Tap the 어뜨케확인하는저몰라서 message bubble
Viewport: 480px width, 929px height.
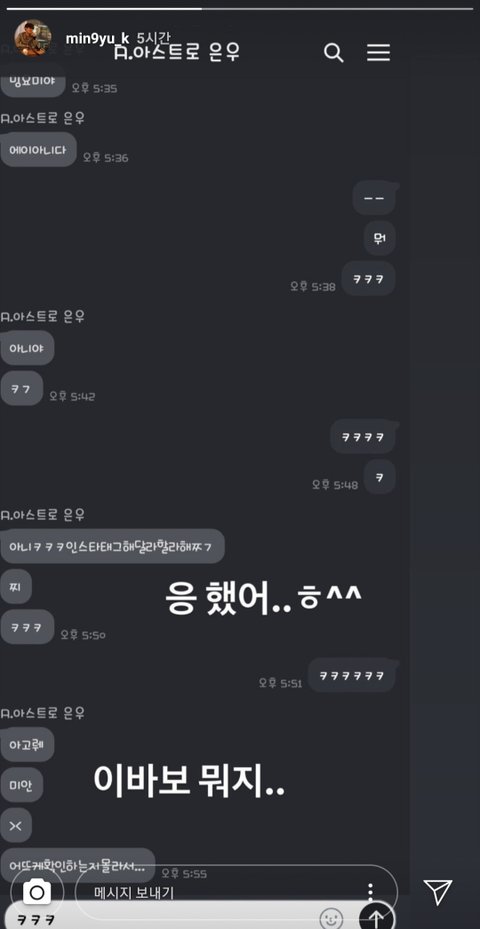pyautogui.click(x=77, y=864)
